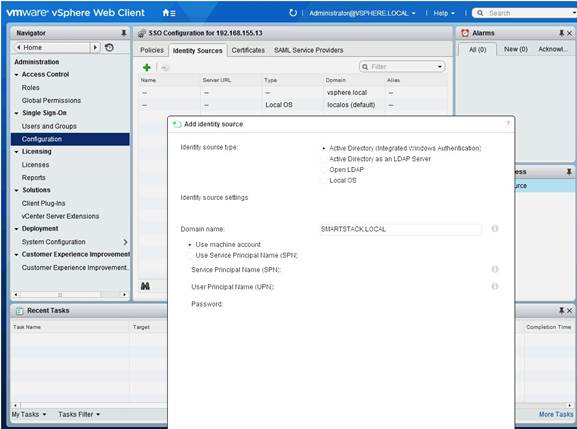The image size is (577, 429).
Task: Pin the Navigator panel with pushpin icon
Action: coord(124,33)
